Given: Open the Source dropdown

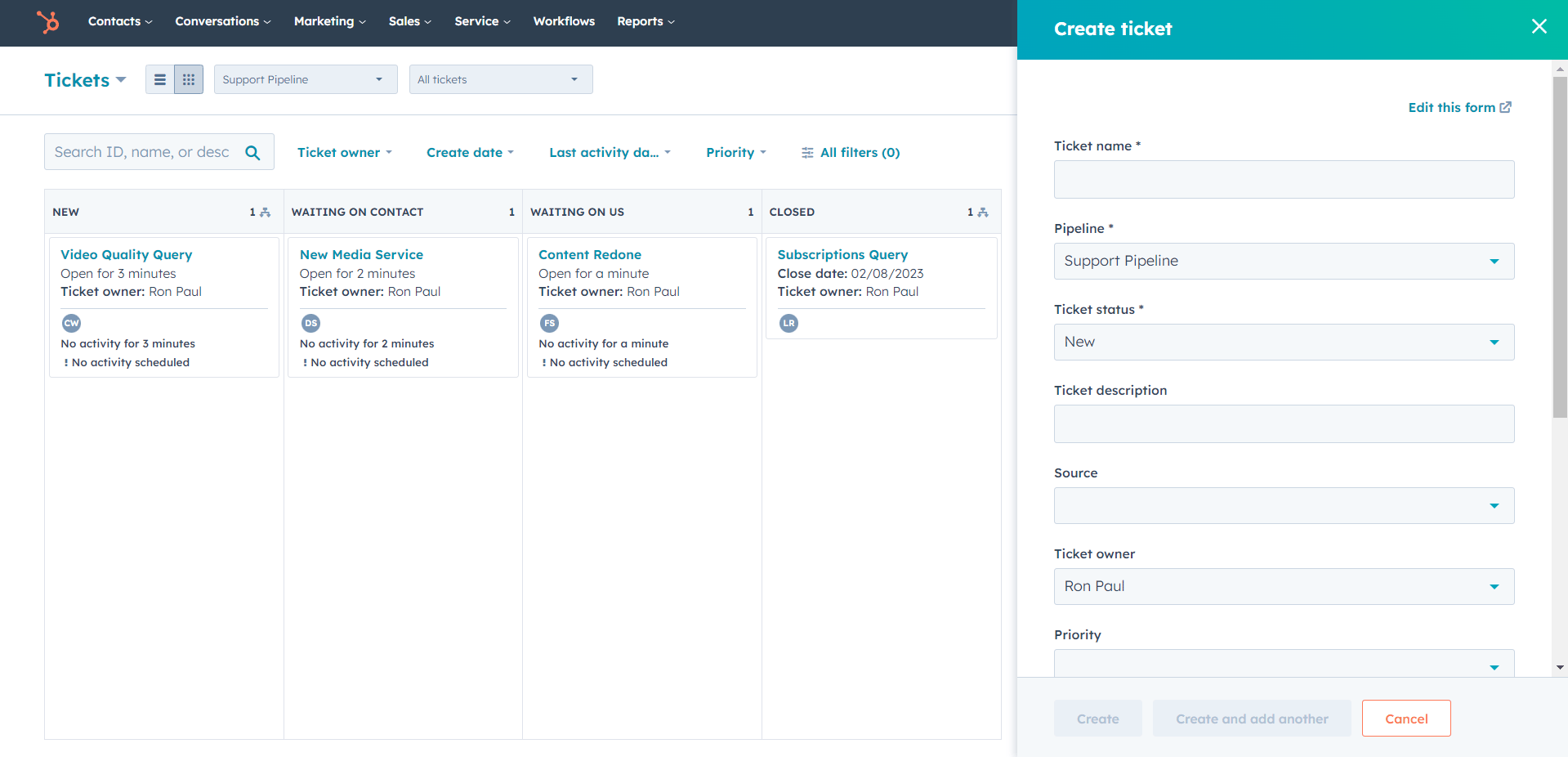Looking at the screenshot, I should (x=1284, y=505).
